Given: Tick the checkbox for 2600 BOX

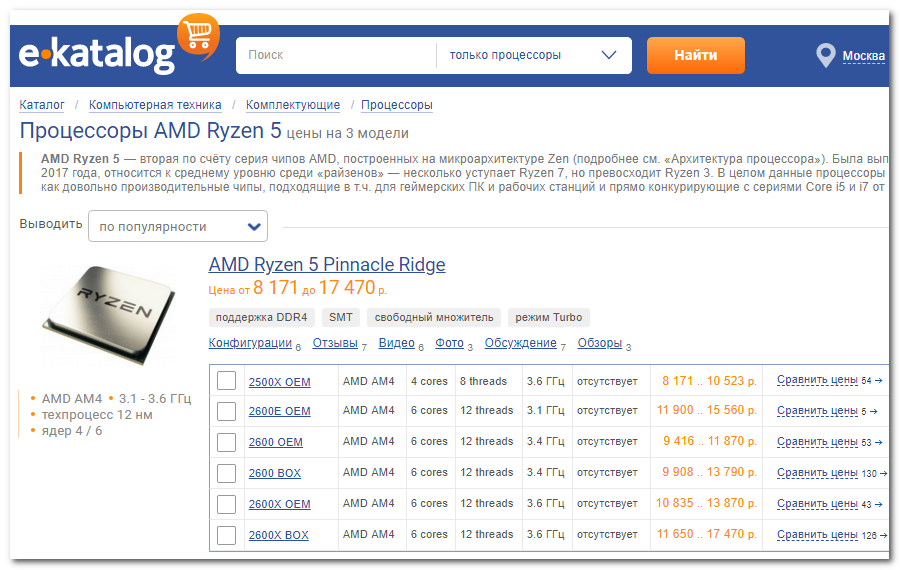Looking at the screenshot, I should (x=227, y=473).
